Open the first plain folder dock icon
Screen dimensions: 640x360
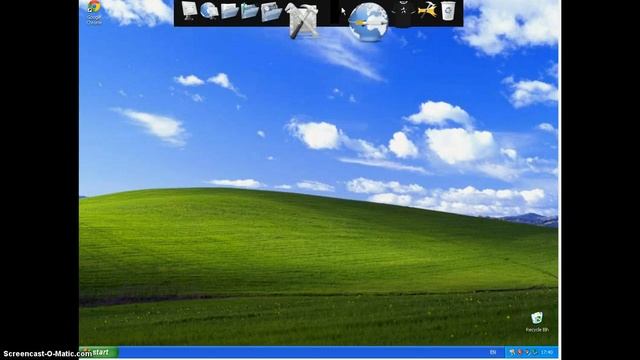pyautogui.click(x=229, y=11)
